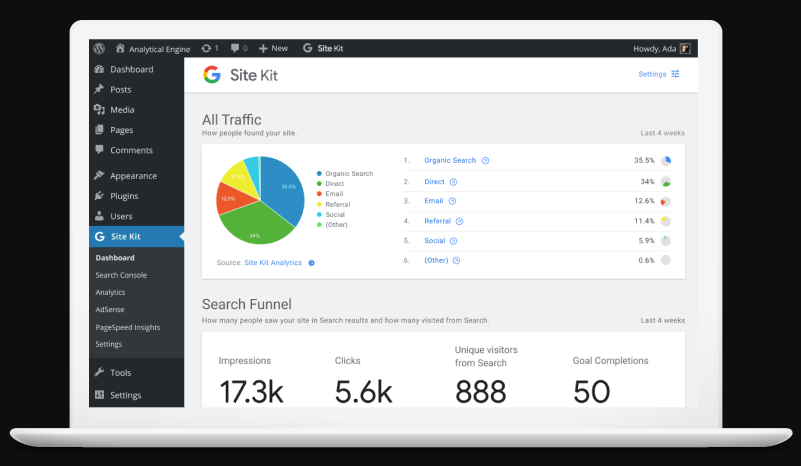Open the Email traffic link
Image resolution: width=801 pixels, height=466 pixels.
click(x=434, y=201)
